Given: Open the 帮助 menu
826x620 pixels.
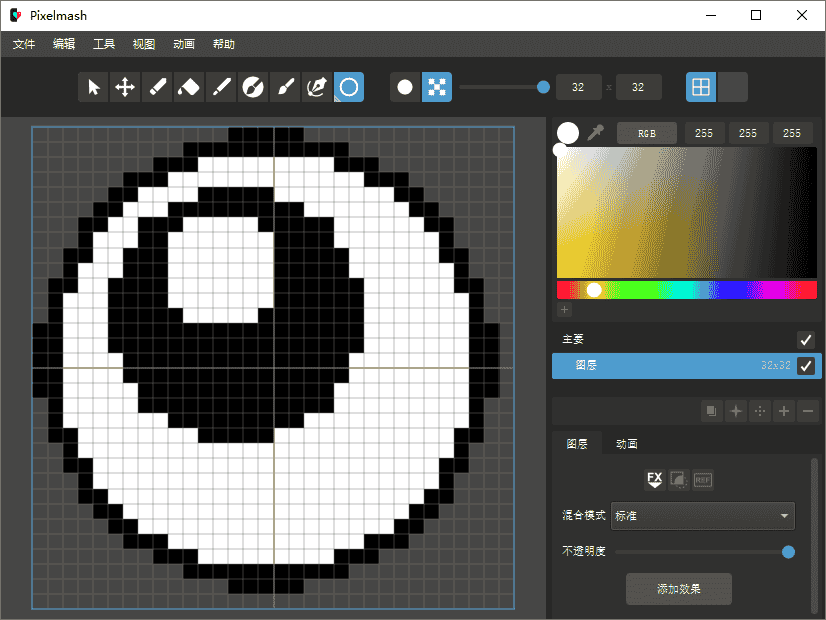Looking at the screenshot, I should point(224,44).
